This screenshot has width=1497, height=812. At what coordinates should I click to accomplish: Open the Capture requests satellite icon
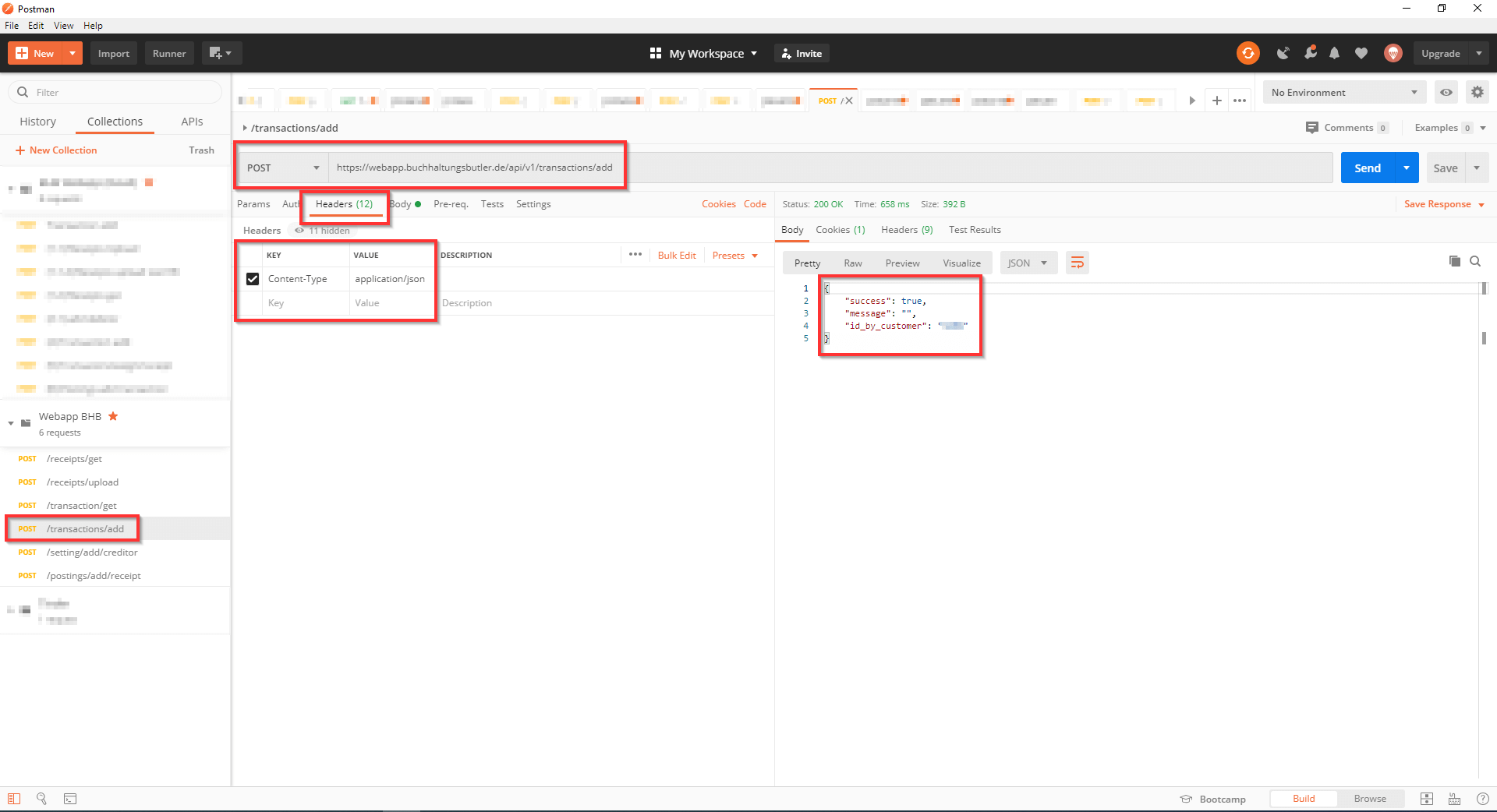[1283, 53]
